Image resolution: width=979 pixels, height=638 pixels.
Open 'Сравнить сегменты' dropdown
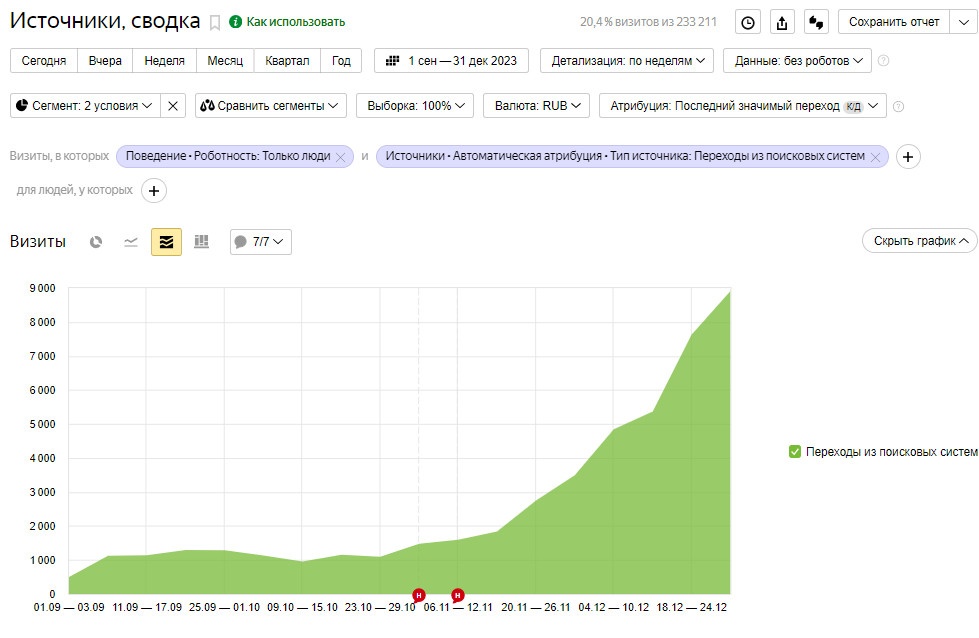[x=270, y=106]
